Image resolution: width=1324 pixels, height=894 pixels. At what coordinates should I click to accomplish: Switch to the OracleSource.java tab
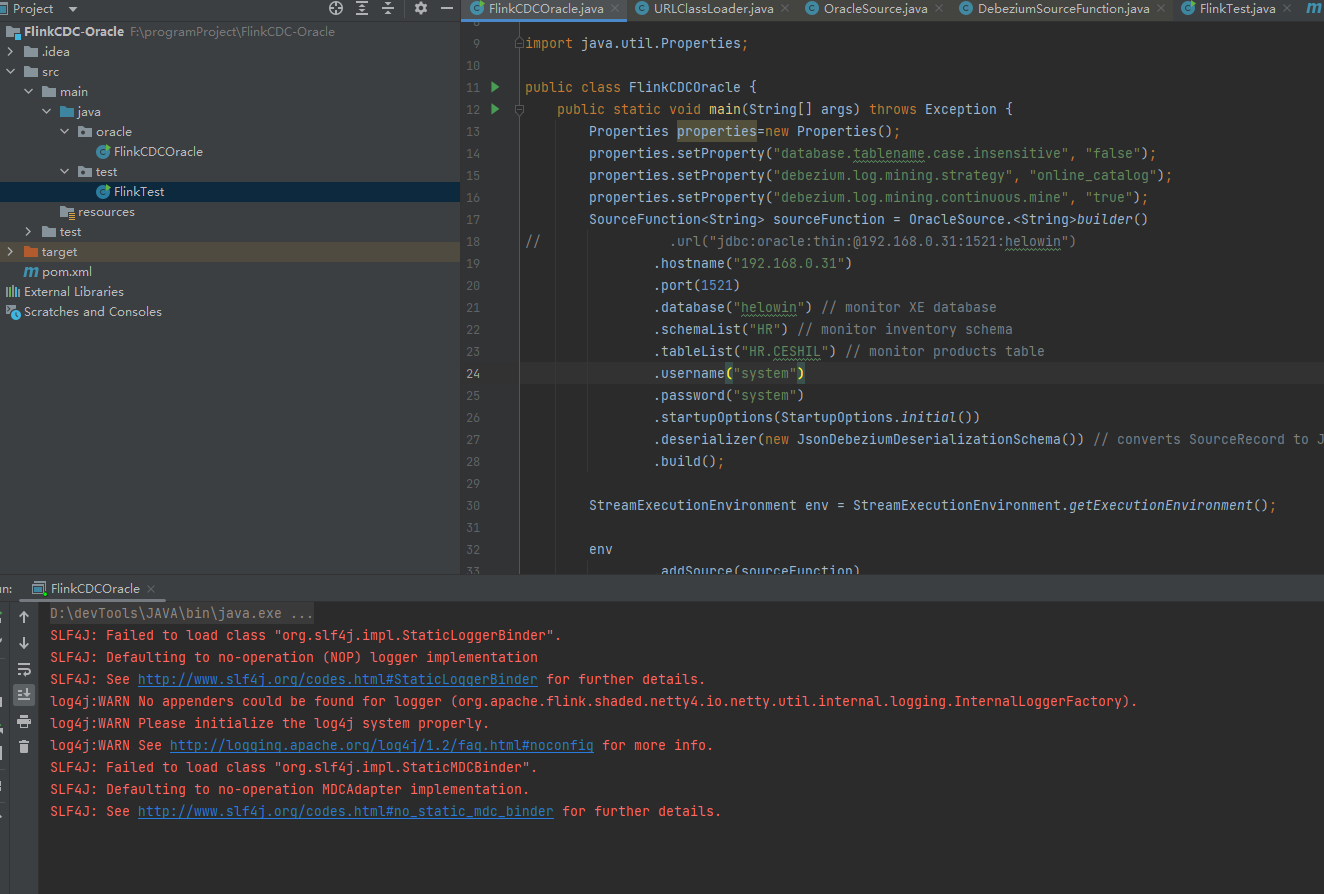(x=876, y=9)
